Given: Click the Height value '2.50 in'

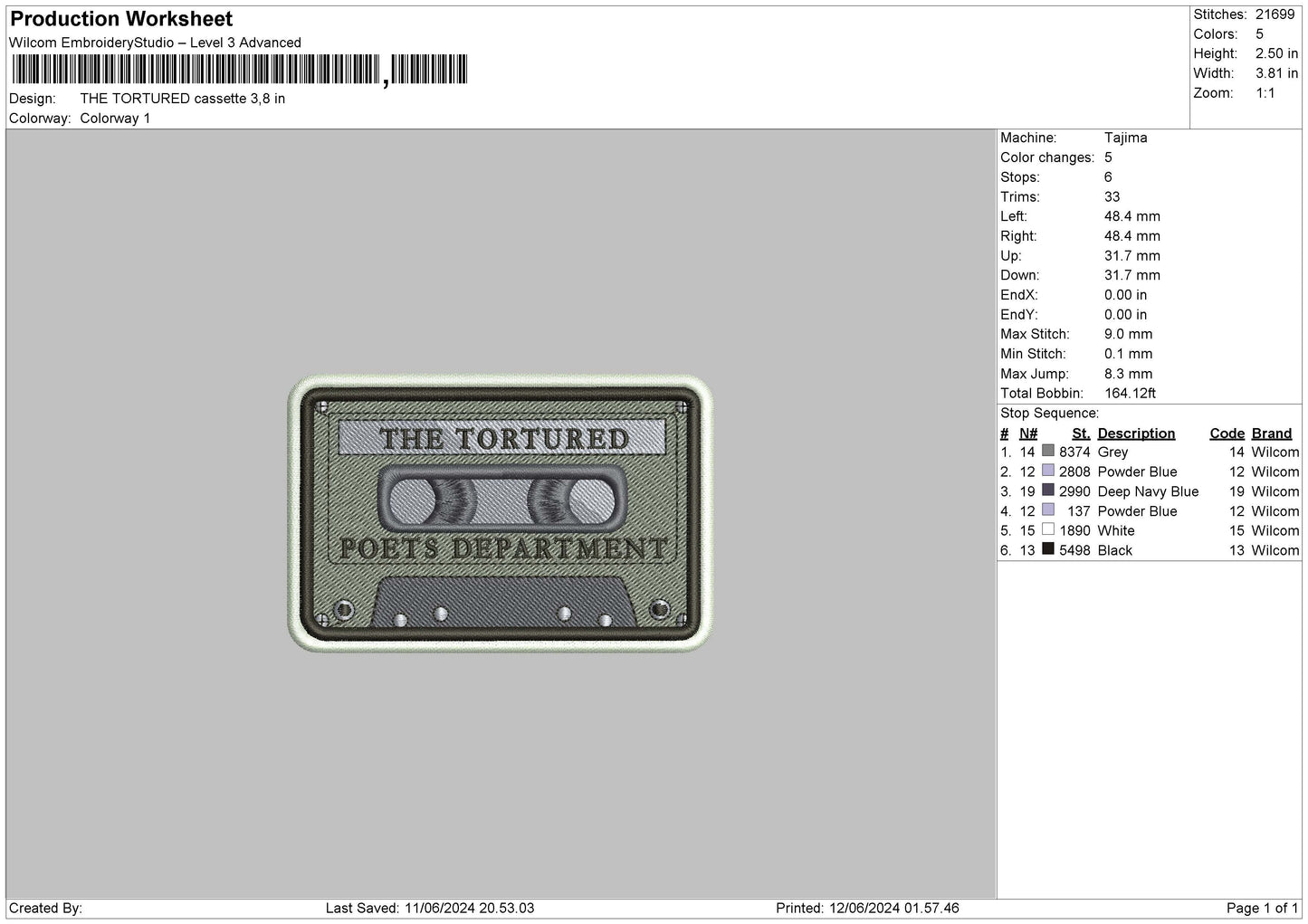Looking at the screenshot, I should tap(1277, 53).
